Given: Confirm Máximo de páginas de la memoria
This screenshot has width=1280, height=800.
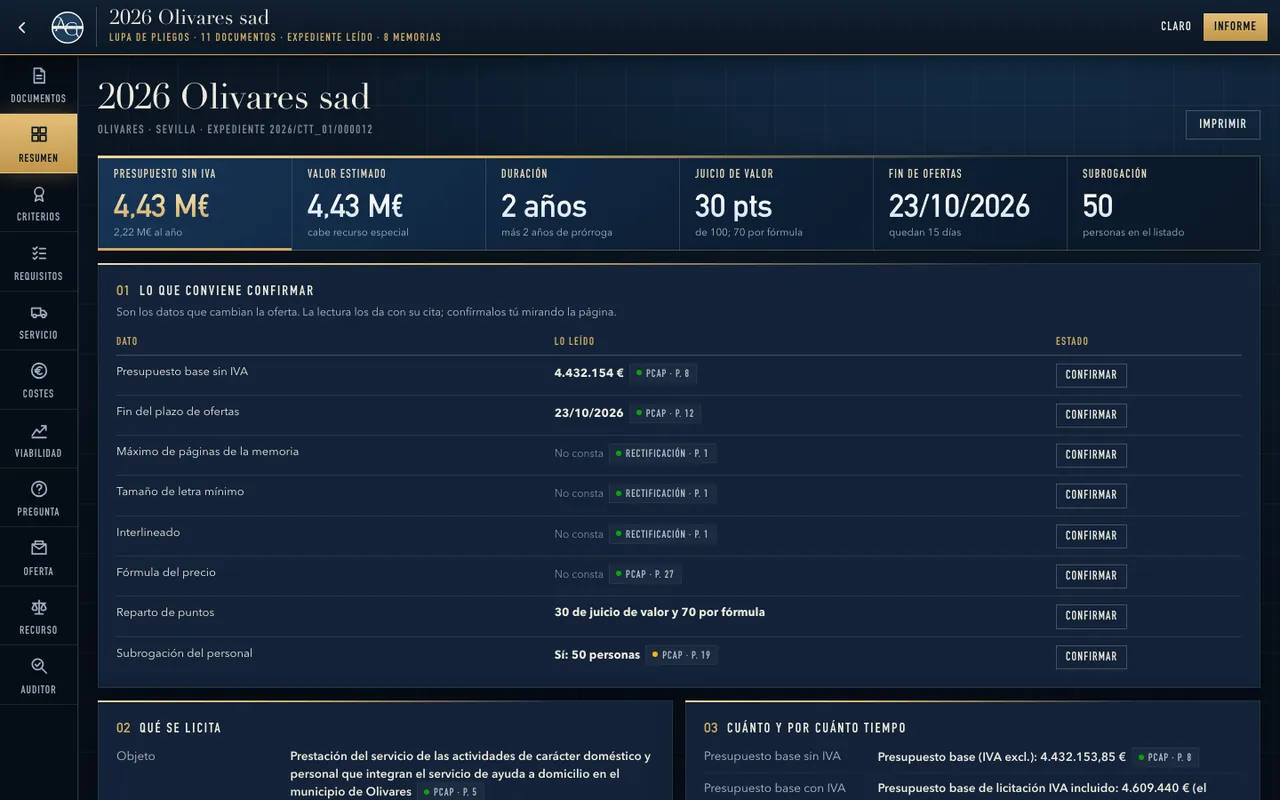Looking at the screenshot, I should [x=1091, y=455].
